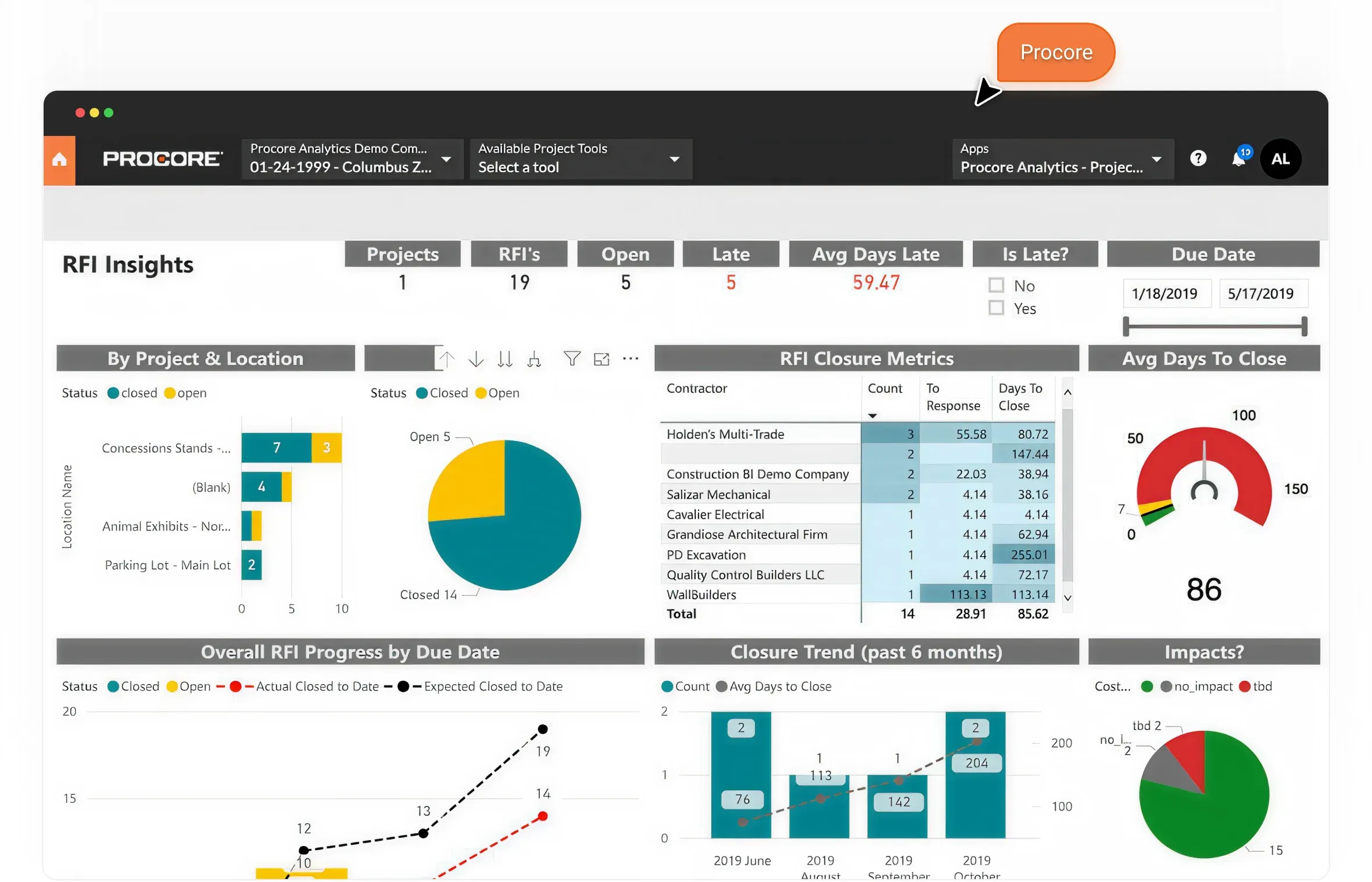Open the help question mark icon
The height and width of the screenshot is (882, 1372).
(x=1198, y=158)
